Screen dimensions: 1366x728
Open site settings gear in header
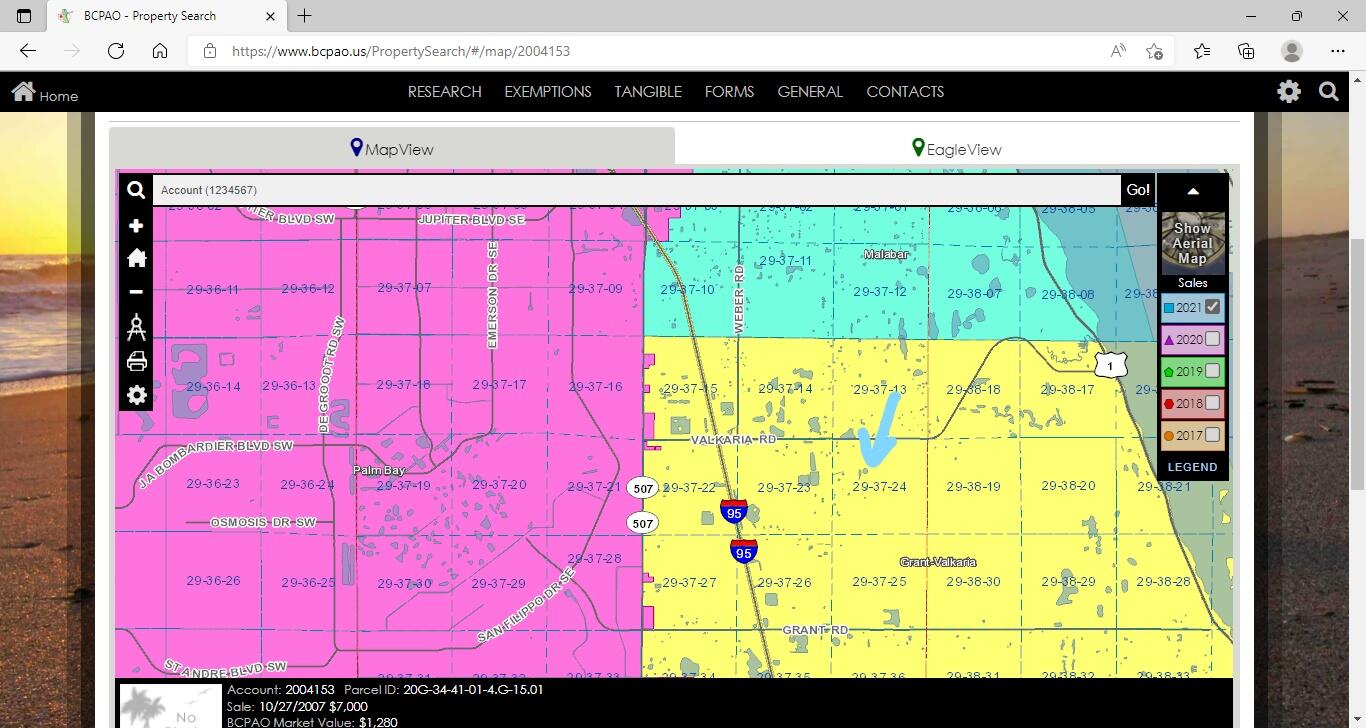pyautogui.click(x=1288, y=92)
